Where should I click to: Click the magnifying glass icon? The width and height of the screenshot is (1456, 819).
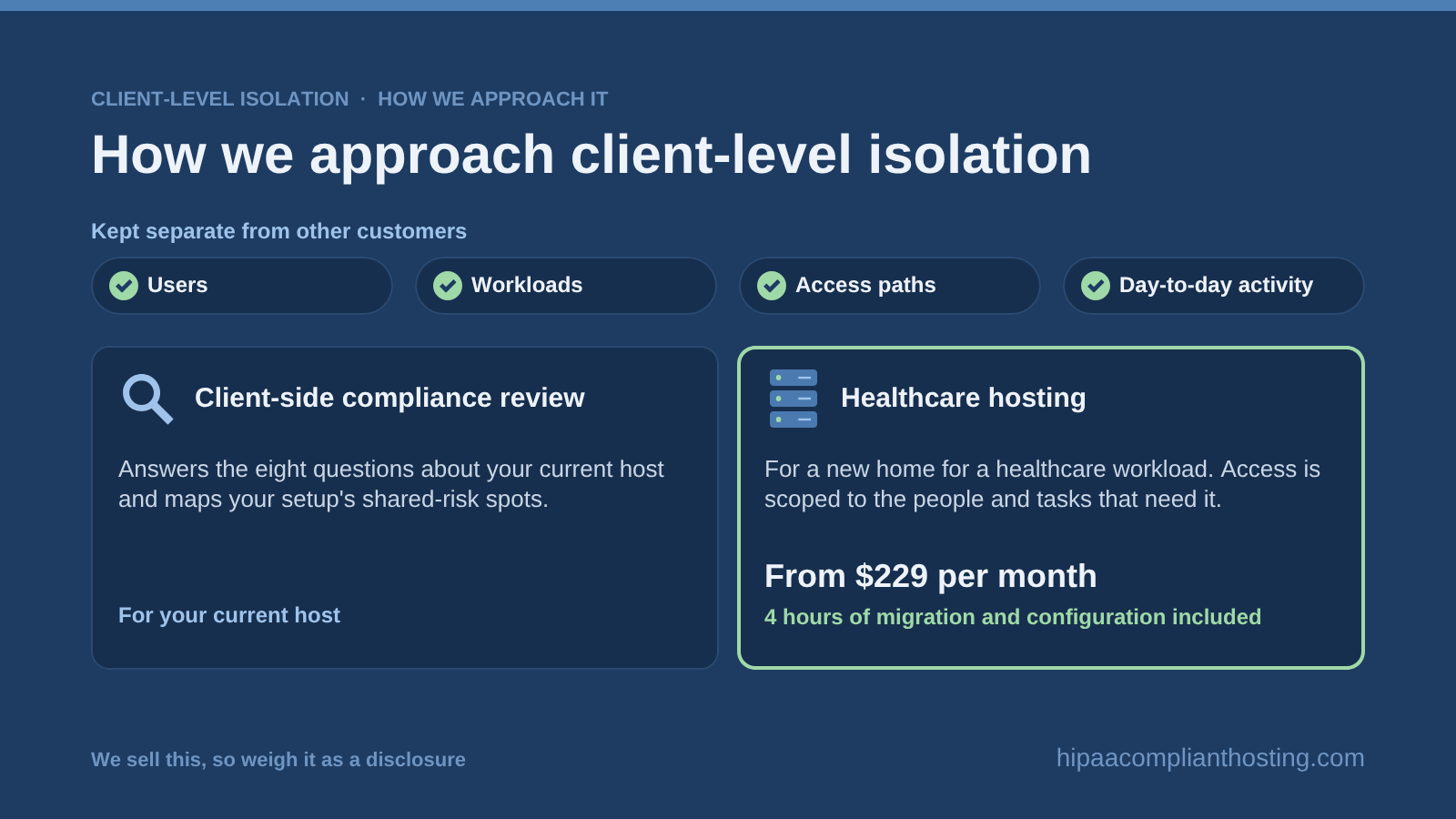(147, 399)
